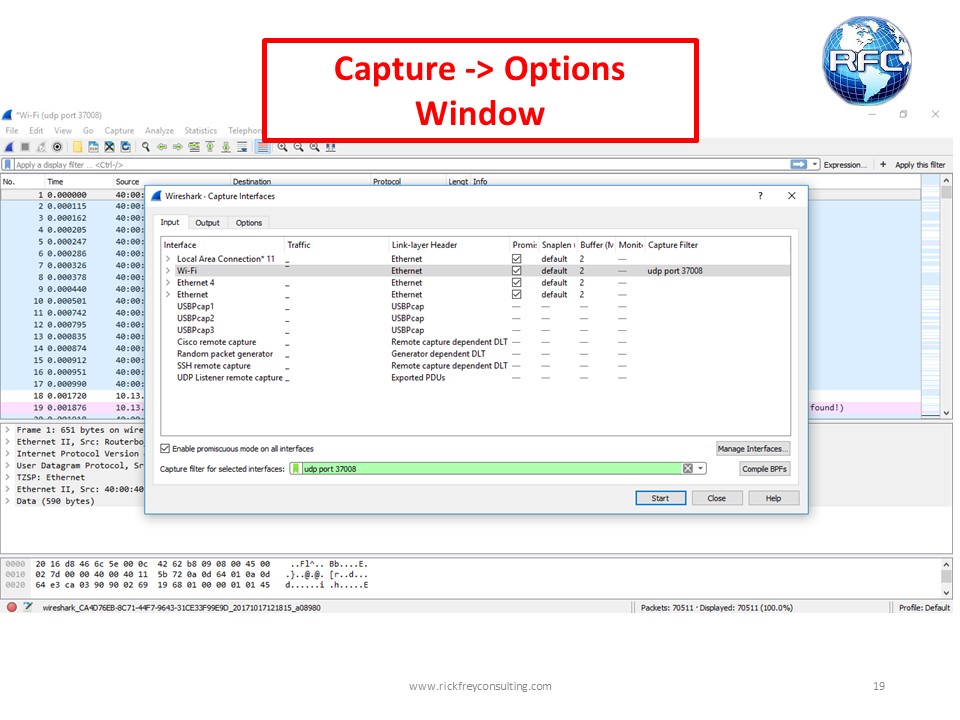The width and height of the screenshot is (960, 720).
Task: Click the Start button
Action: [x=660, y=498]
